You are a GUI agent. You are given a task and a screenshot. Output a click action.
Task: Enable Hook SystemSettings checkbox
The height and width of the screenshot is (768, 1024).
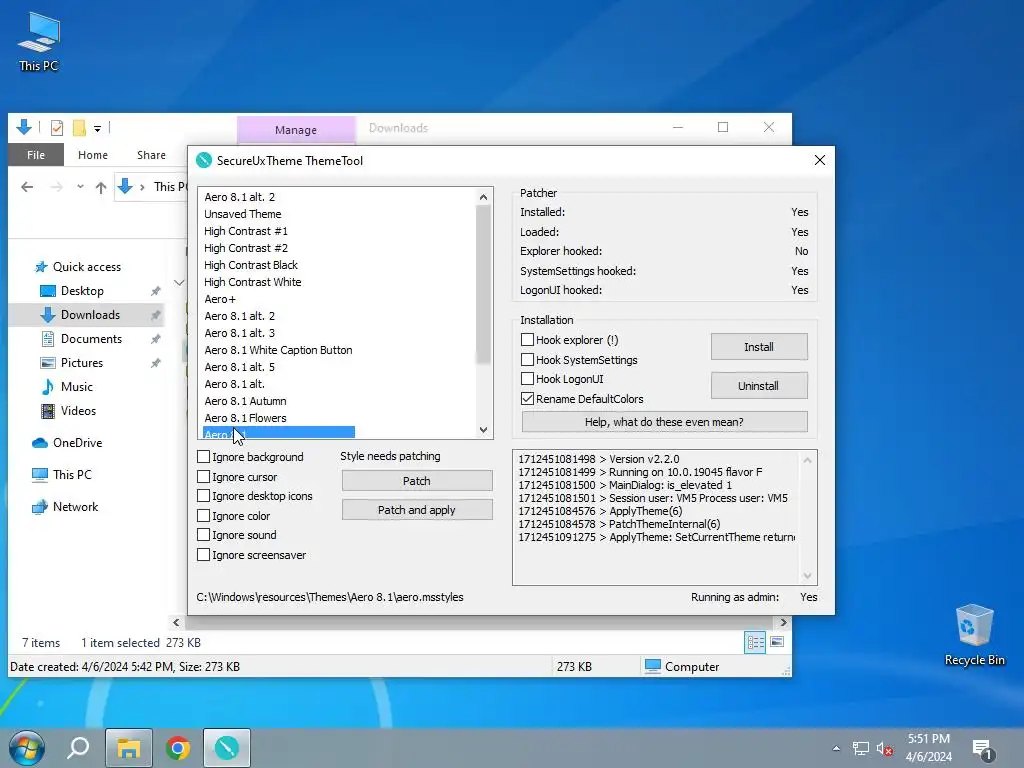tap(527, 360)
